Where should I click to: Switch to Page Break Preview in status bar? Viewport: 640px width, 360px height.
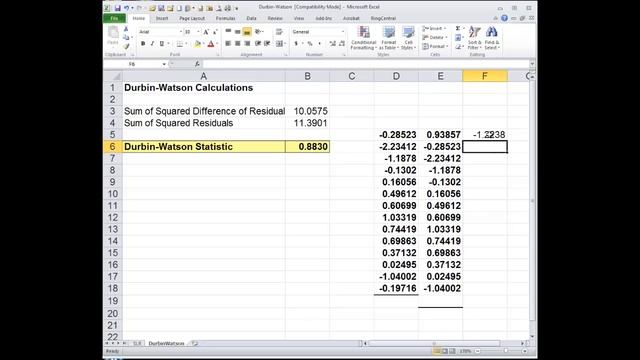pyautogui.click(x=452, y=351)
